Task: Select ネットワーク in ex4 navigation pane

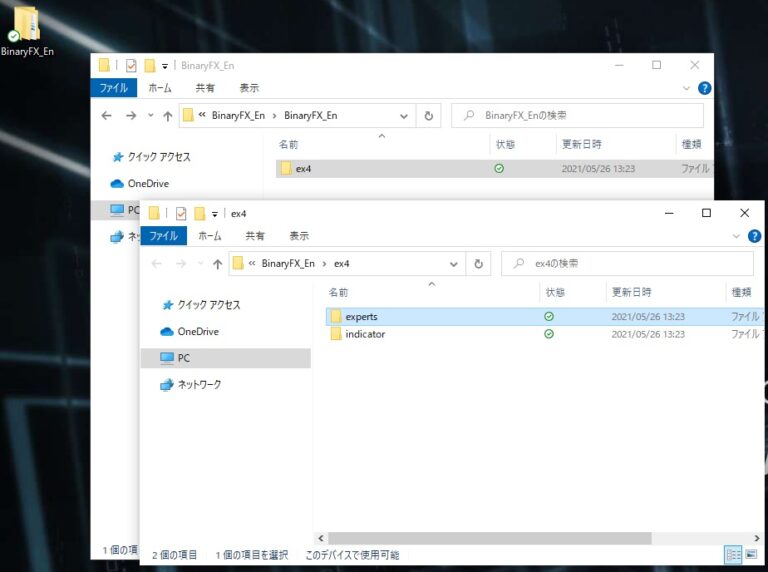Action: click(x=199, y=385)
